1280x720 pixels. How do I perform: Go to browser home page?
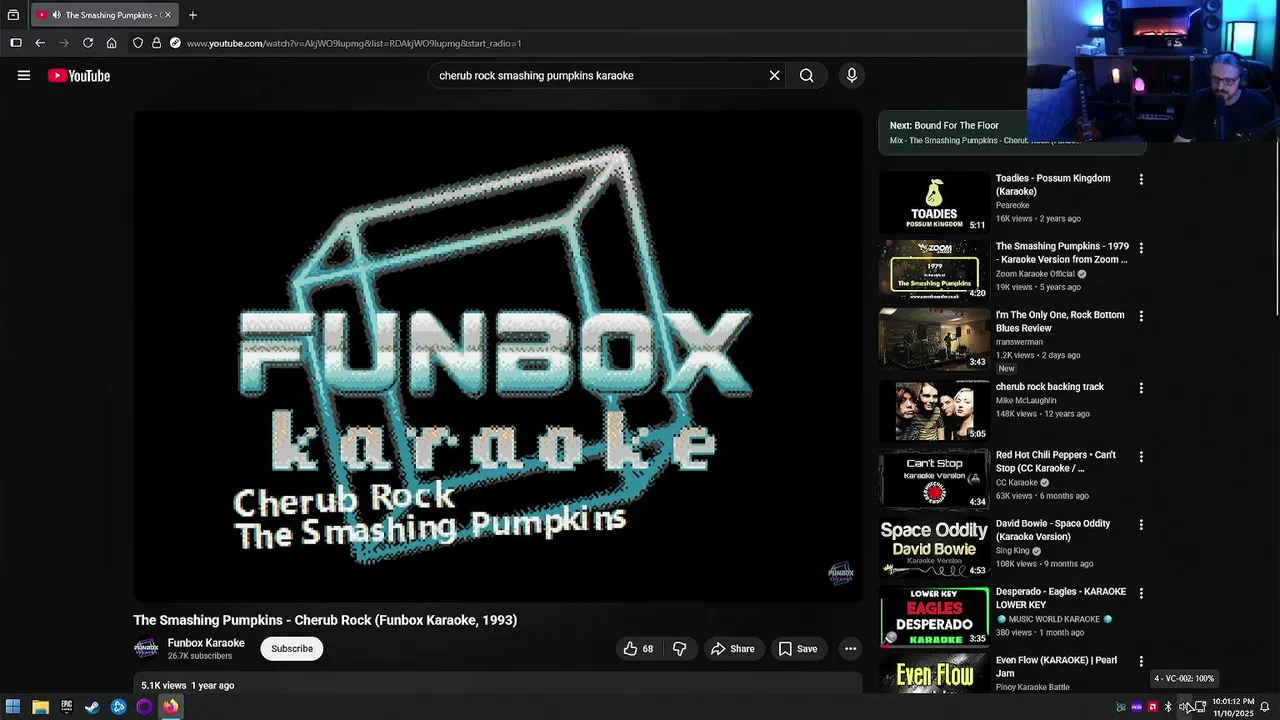point(112,43)
